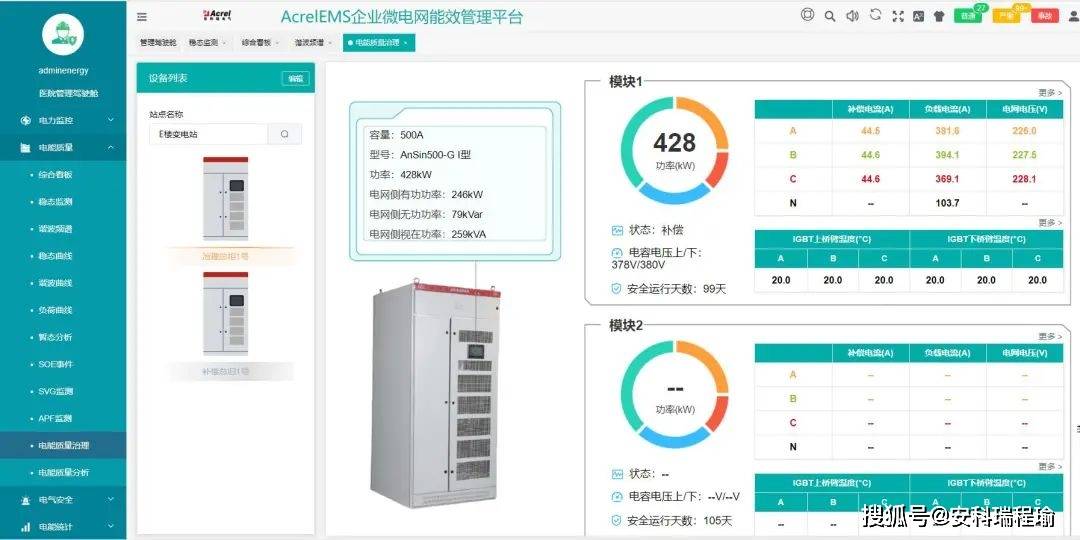Open the help lifebuoy icon in top toolbar
The image size is (1080, 540).
(x=808, y=15)
